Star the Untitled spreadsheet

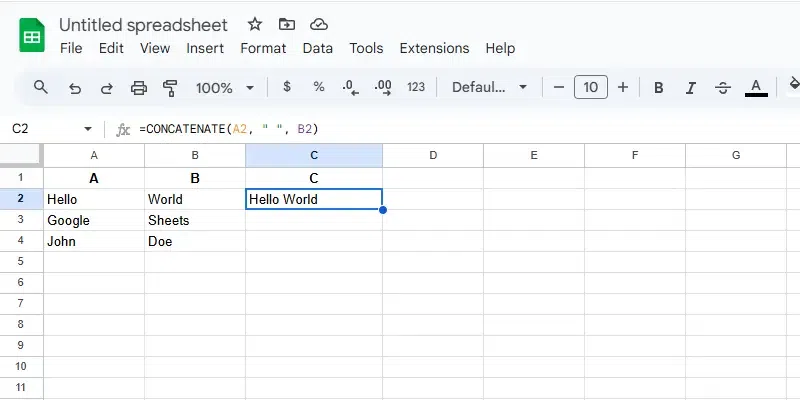[x=255, y=24]
